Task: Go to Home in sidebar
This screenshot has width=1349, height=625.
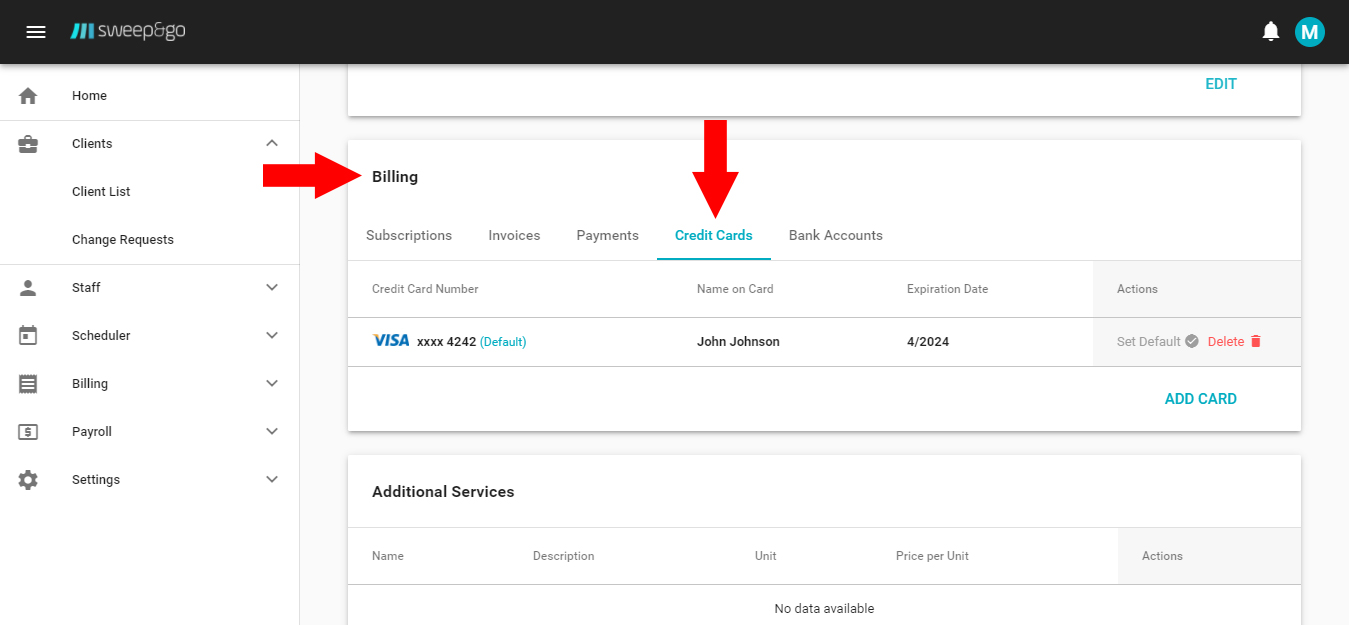Action: [89, 96]
